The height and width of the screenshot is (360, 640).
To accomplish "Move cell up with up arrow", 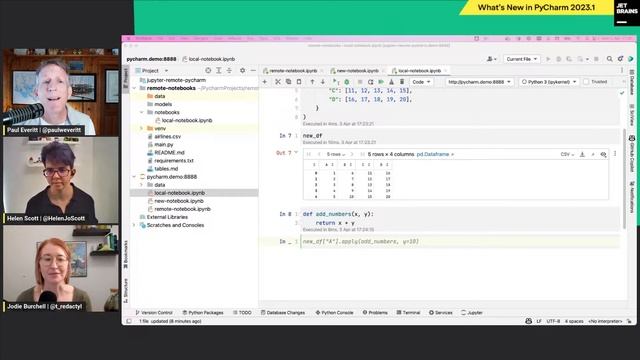I will 312,82.
